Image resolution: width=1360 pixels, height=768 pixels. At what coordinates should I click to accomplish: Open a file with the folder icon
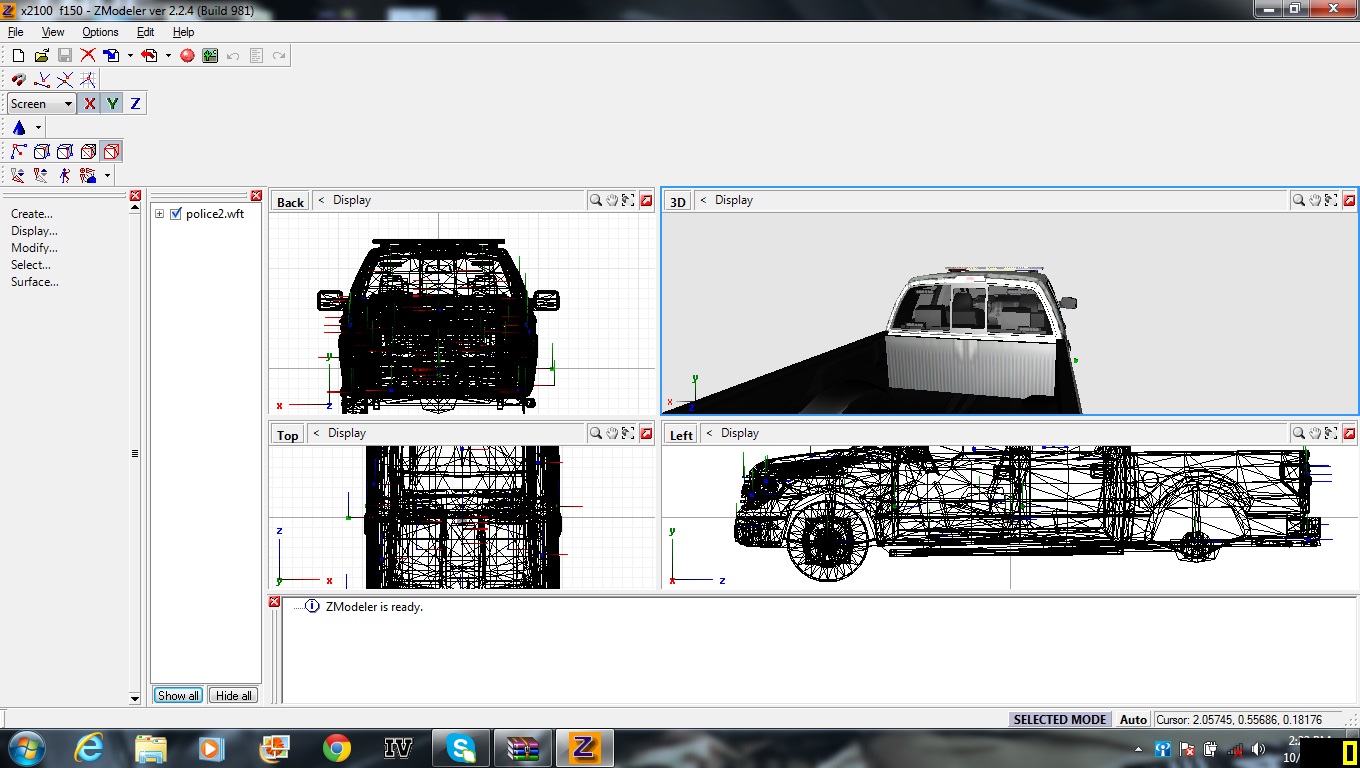tap(41, 56)
